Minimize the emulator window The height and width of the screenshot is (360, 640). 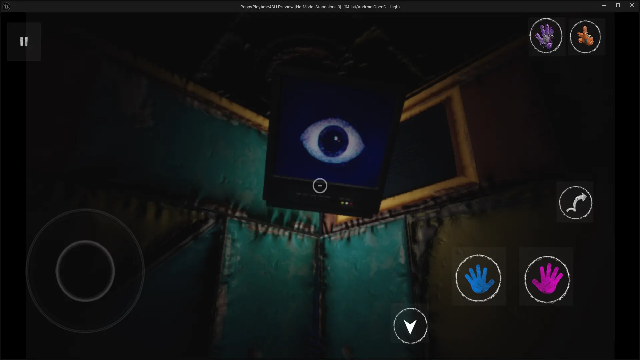[604, 5]
